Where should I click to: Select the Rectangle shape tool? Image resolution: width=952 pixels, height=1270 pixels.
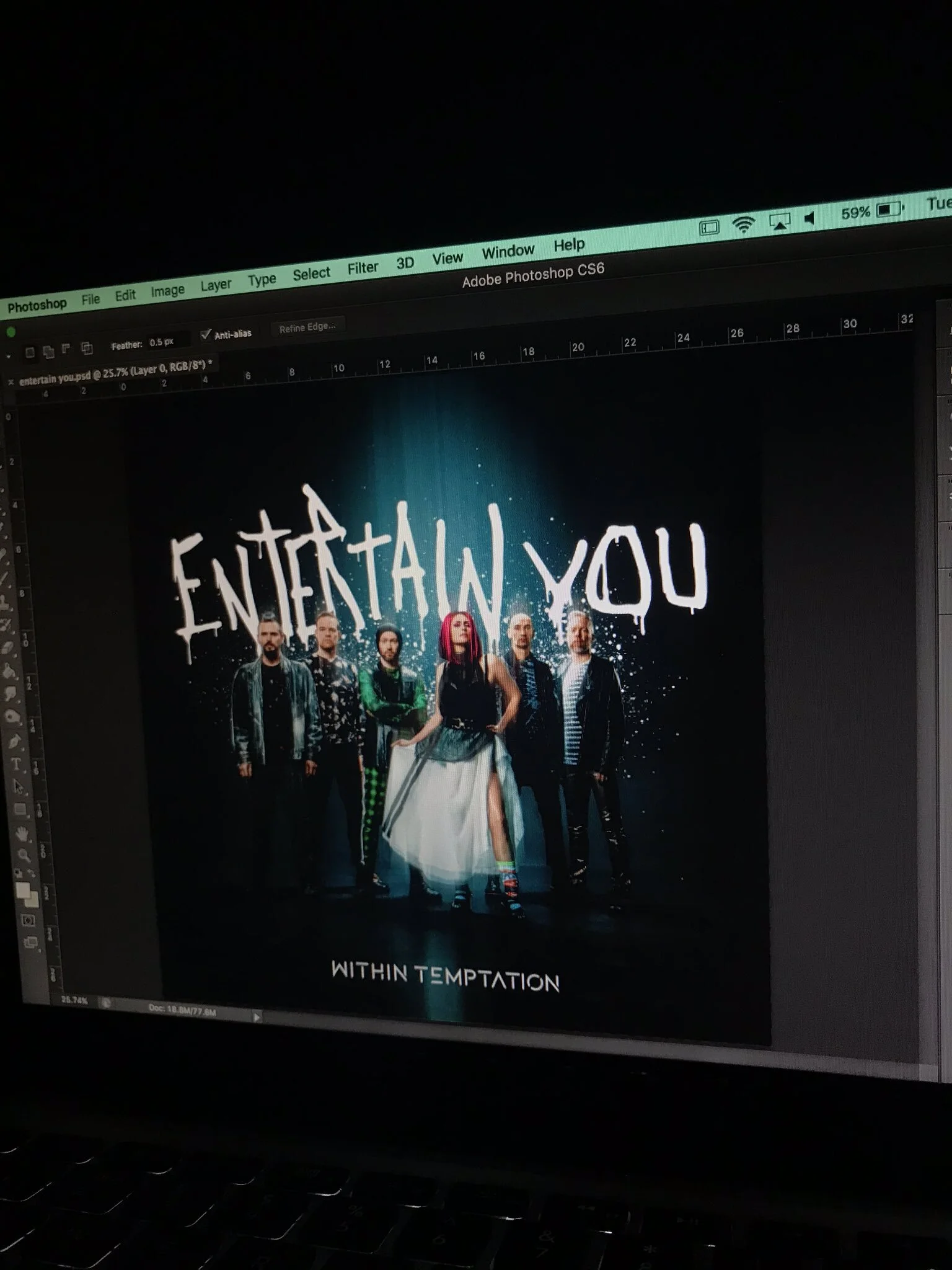click(x=20, y=809)
